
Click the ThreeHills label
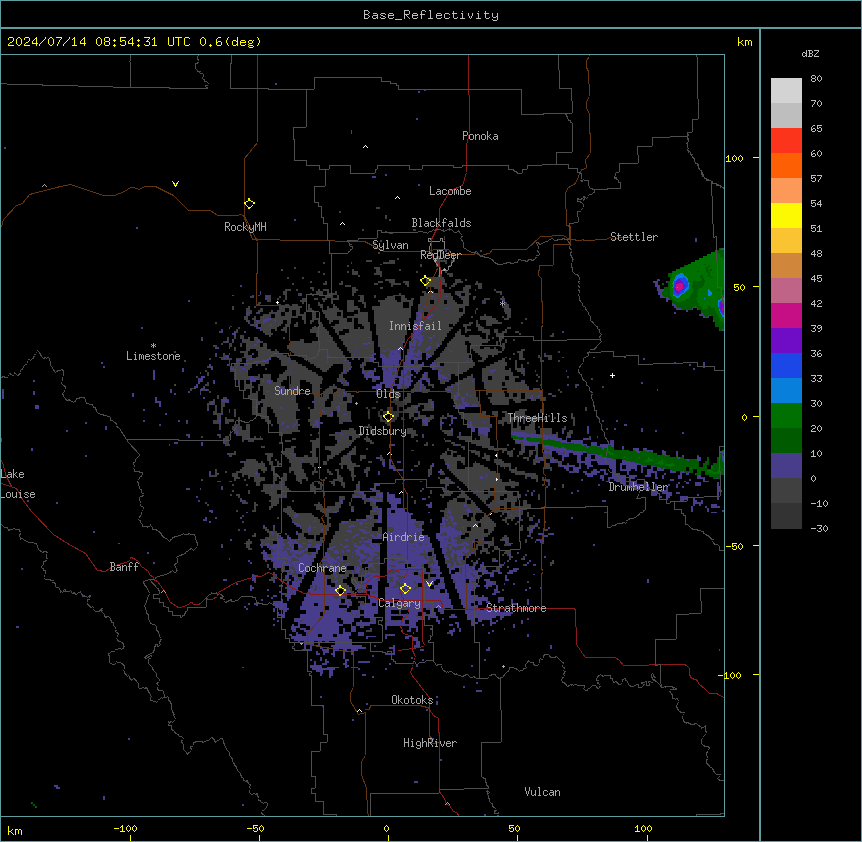tap(537, 418)
